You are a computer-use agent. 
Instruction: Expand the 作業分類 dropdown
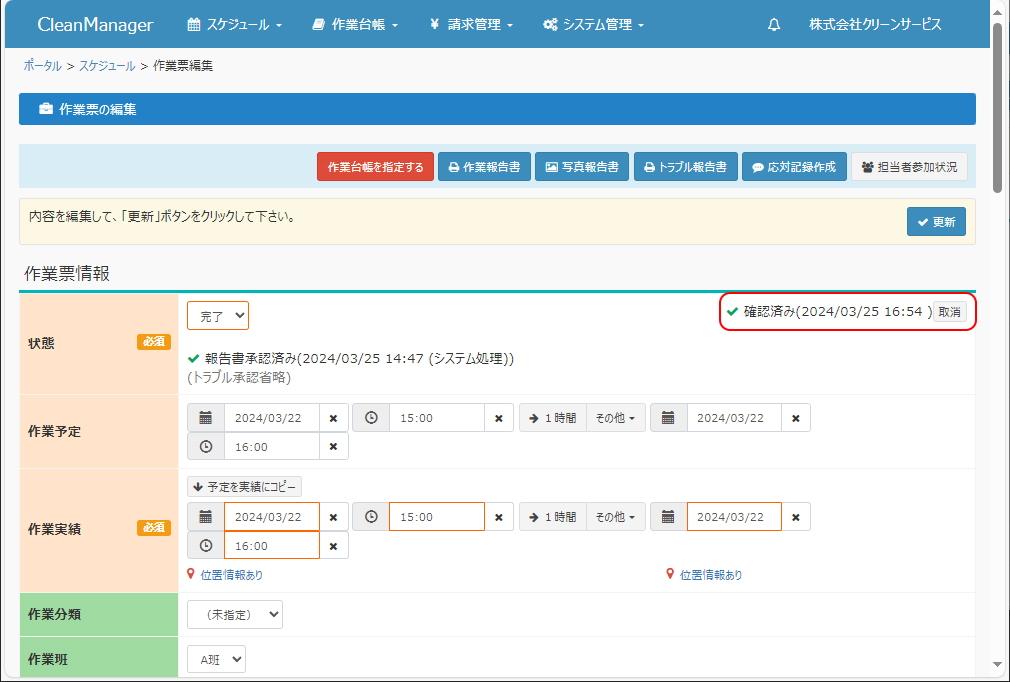click(x=235, y=614)
